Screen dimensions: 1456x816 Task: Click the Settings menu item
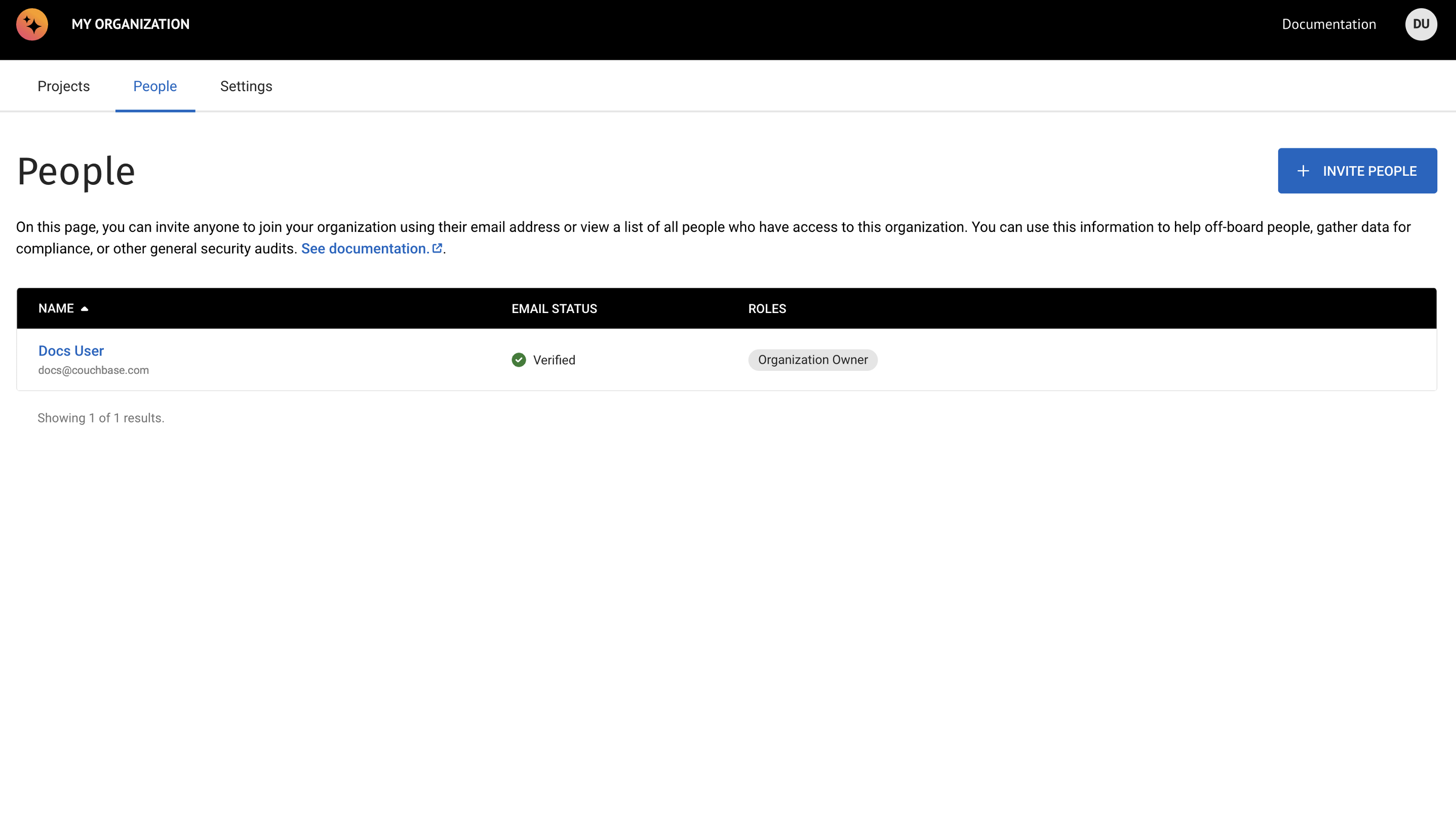point(246,86)
